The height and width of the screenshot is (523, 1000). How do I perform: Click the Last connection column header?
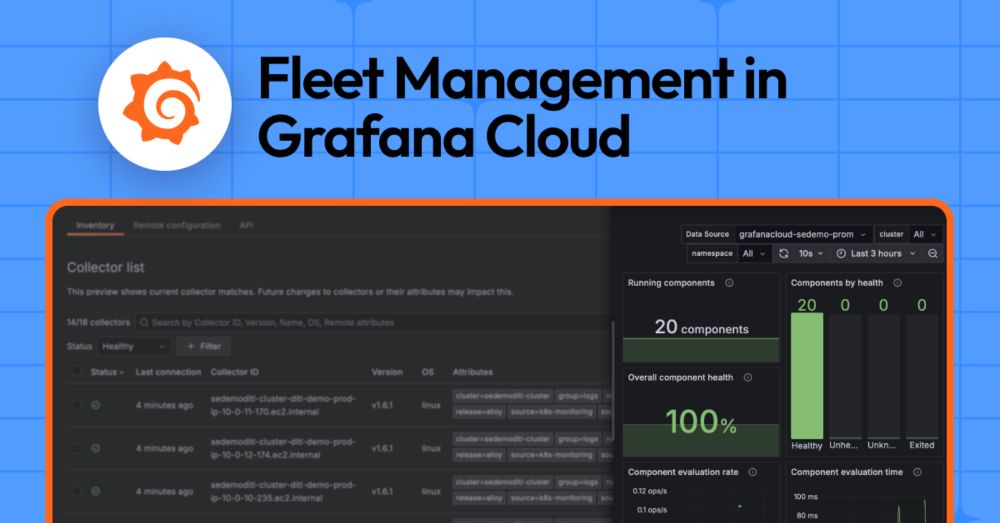coord(168,372)
